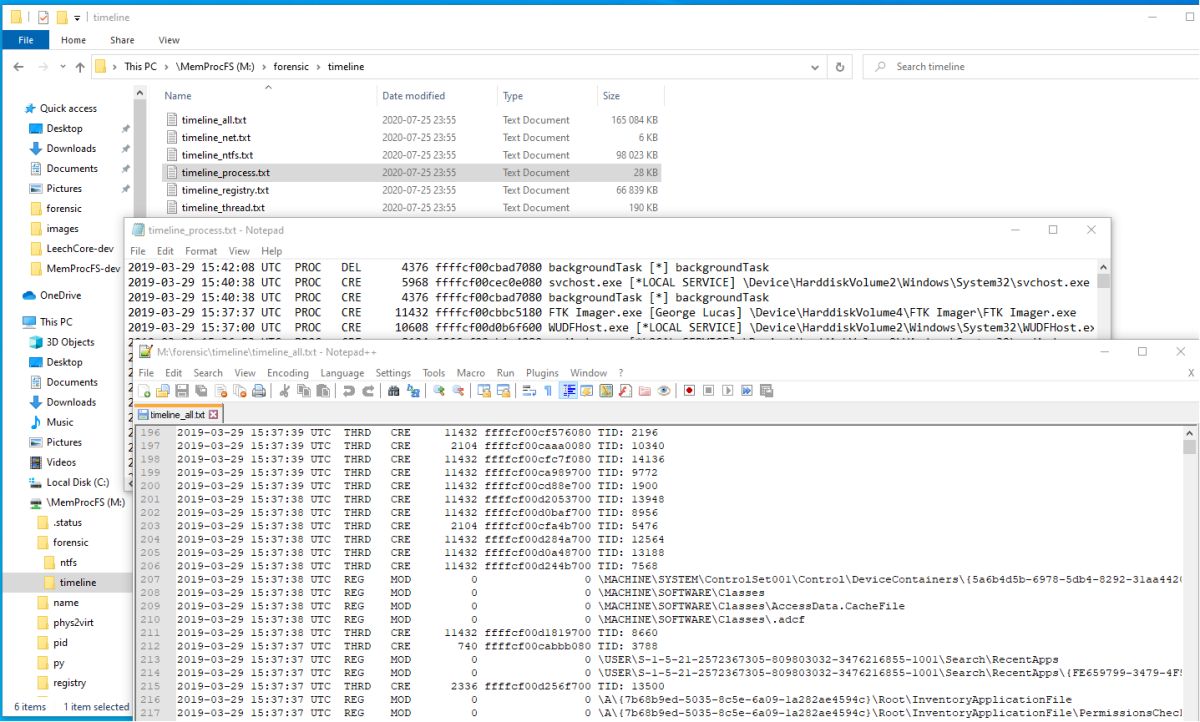
Task: Close the timeline_all.txt tab in Notepad++
Action: click(213, 414)
